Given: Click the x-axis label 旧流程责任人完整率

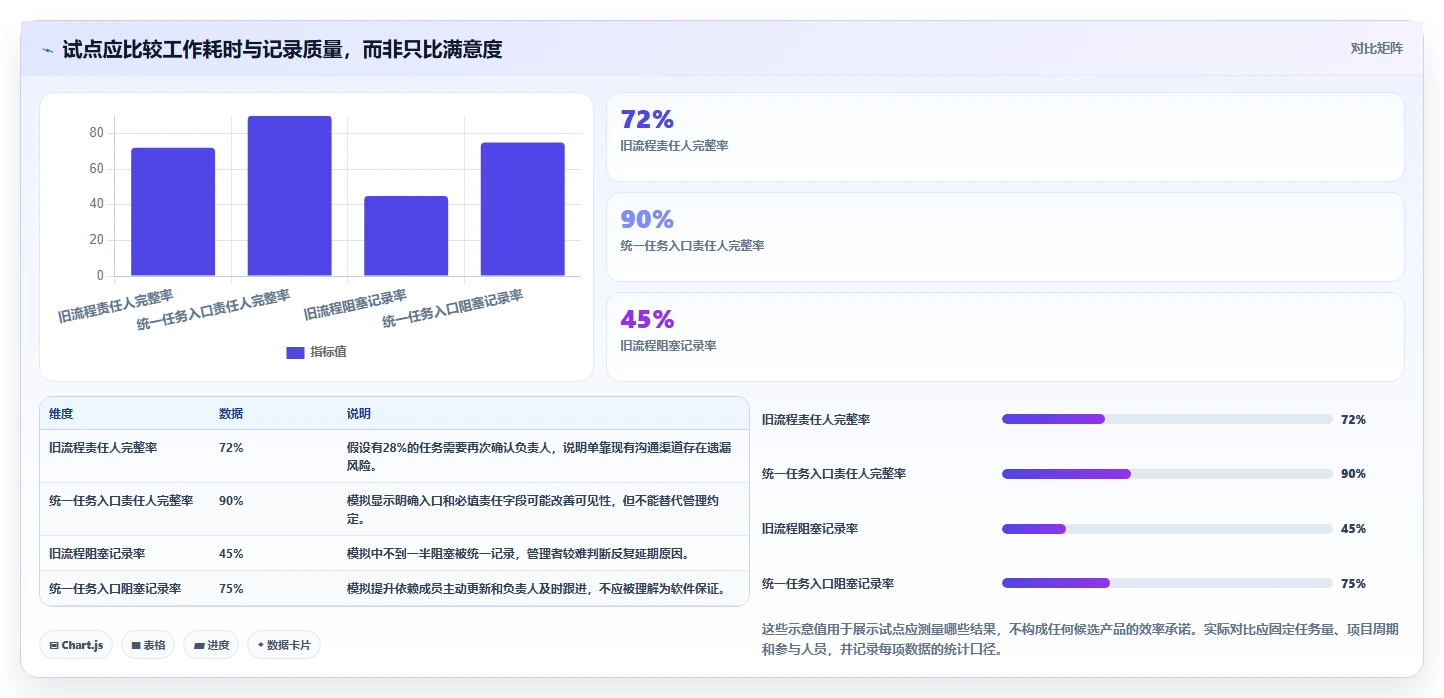Looking at the screenshot, I should (116, 306).
